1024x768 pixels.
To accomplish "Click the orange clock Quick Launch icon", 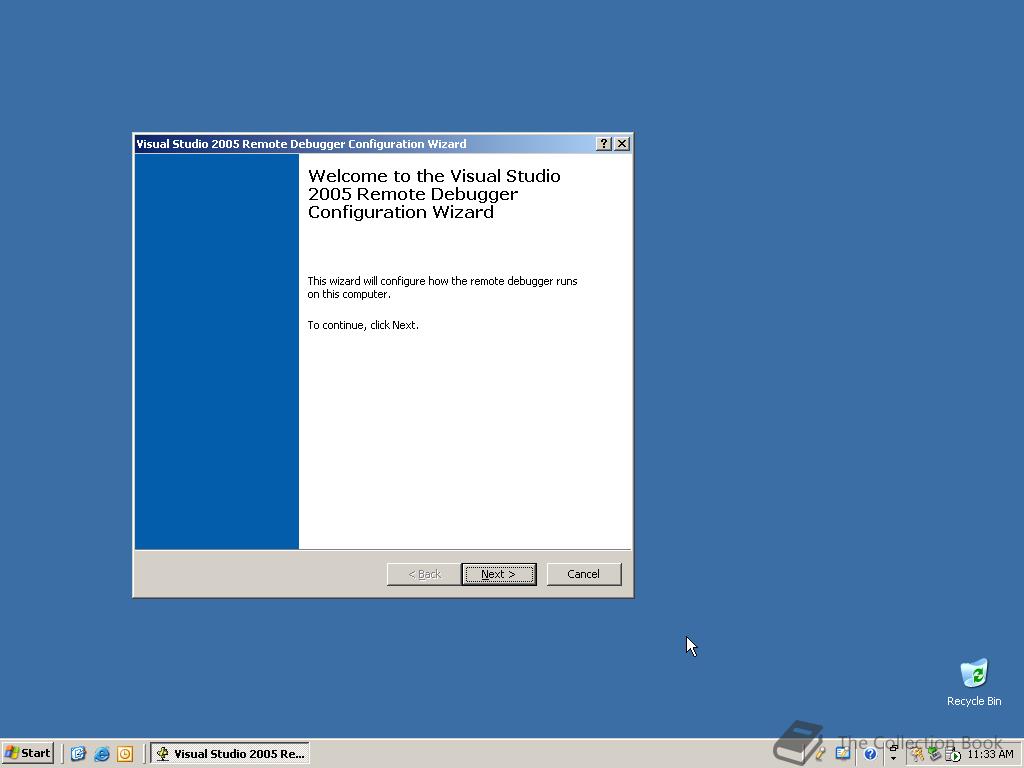I will (125, 754).
